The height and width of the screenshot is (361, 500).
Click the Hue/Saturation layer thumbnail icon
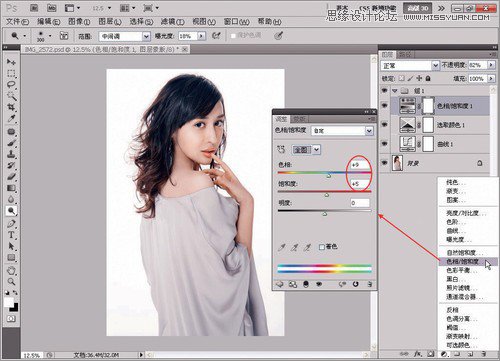tap(407, 106)
